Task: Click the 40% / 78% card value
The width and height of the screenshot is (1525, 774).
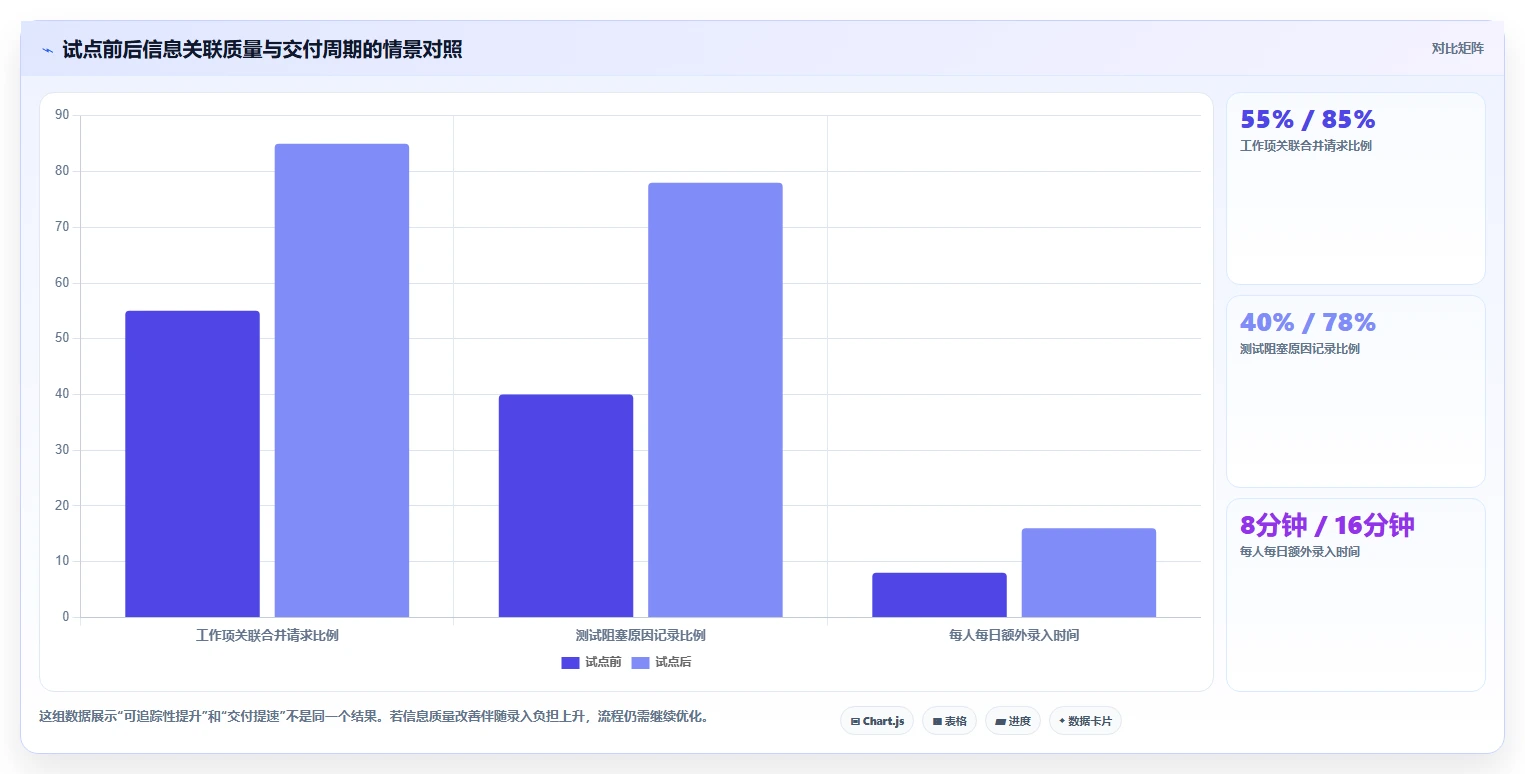Action: [1308, 323]
